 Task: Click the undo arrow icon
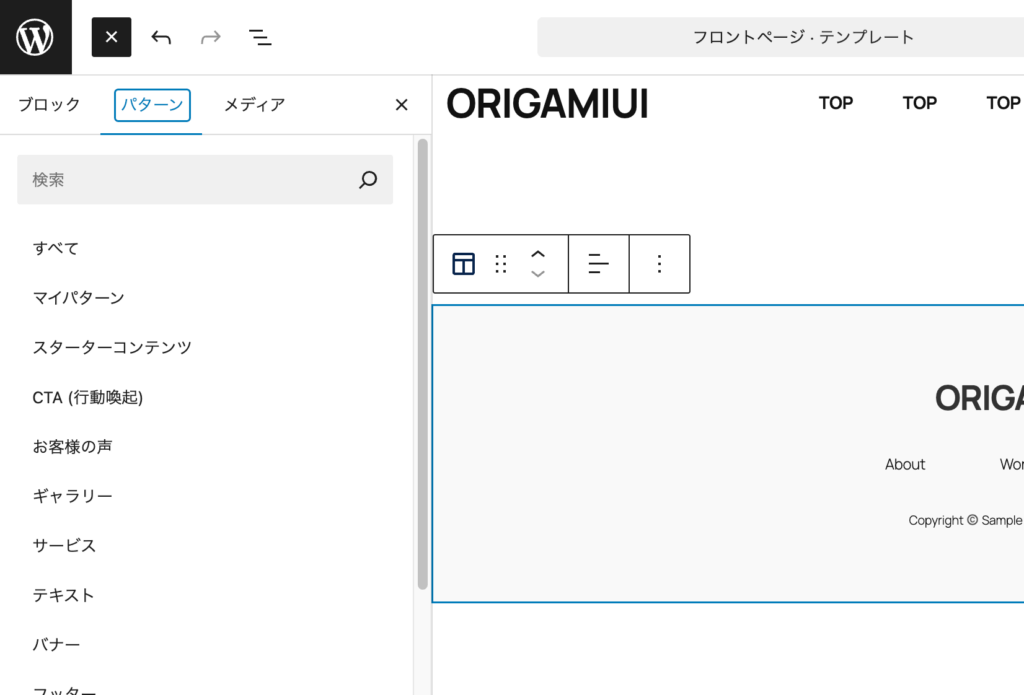tap(161, 37)
